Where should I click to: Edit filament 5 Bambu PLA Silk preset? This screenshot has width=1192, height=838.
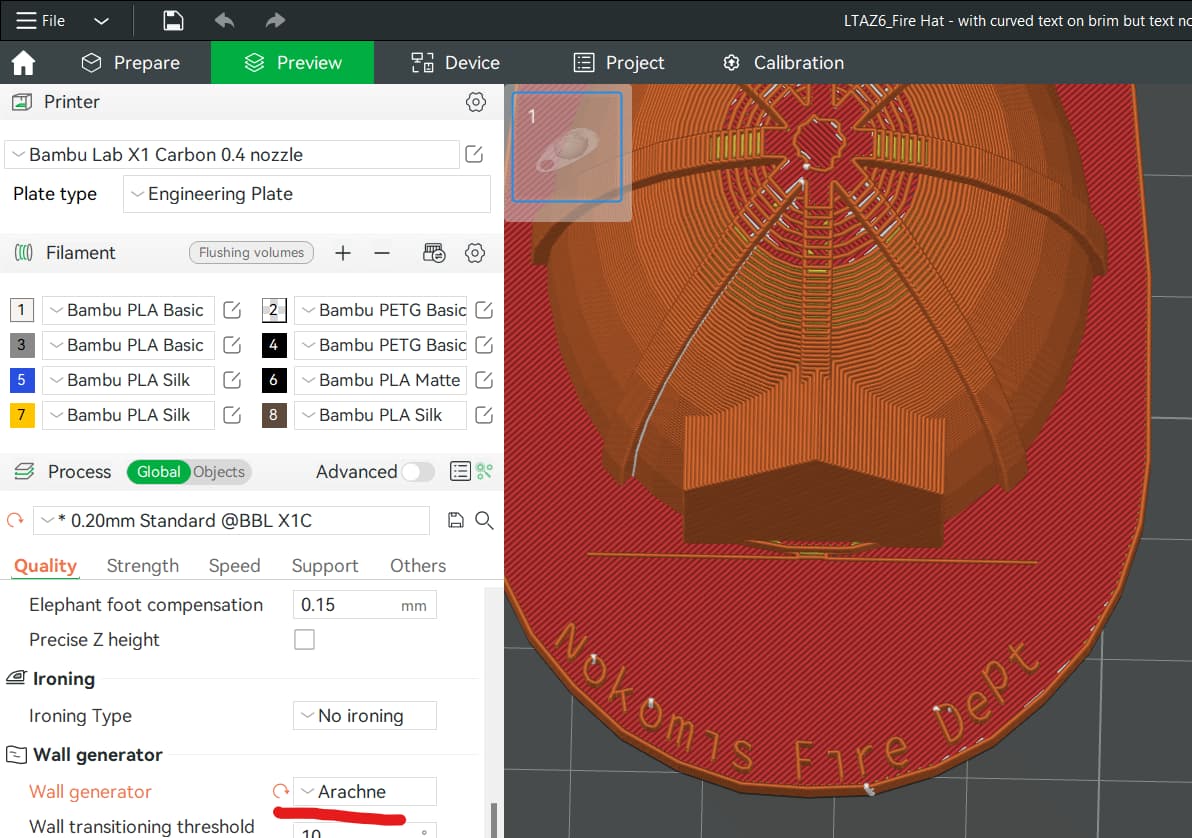coord(232,380)
